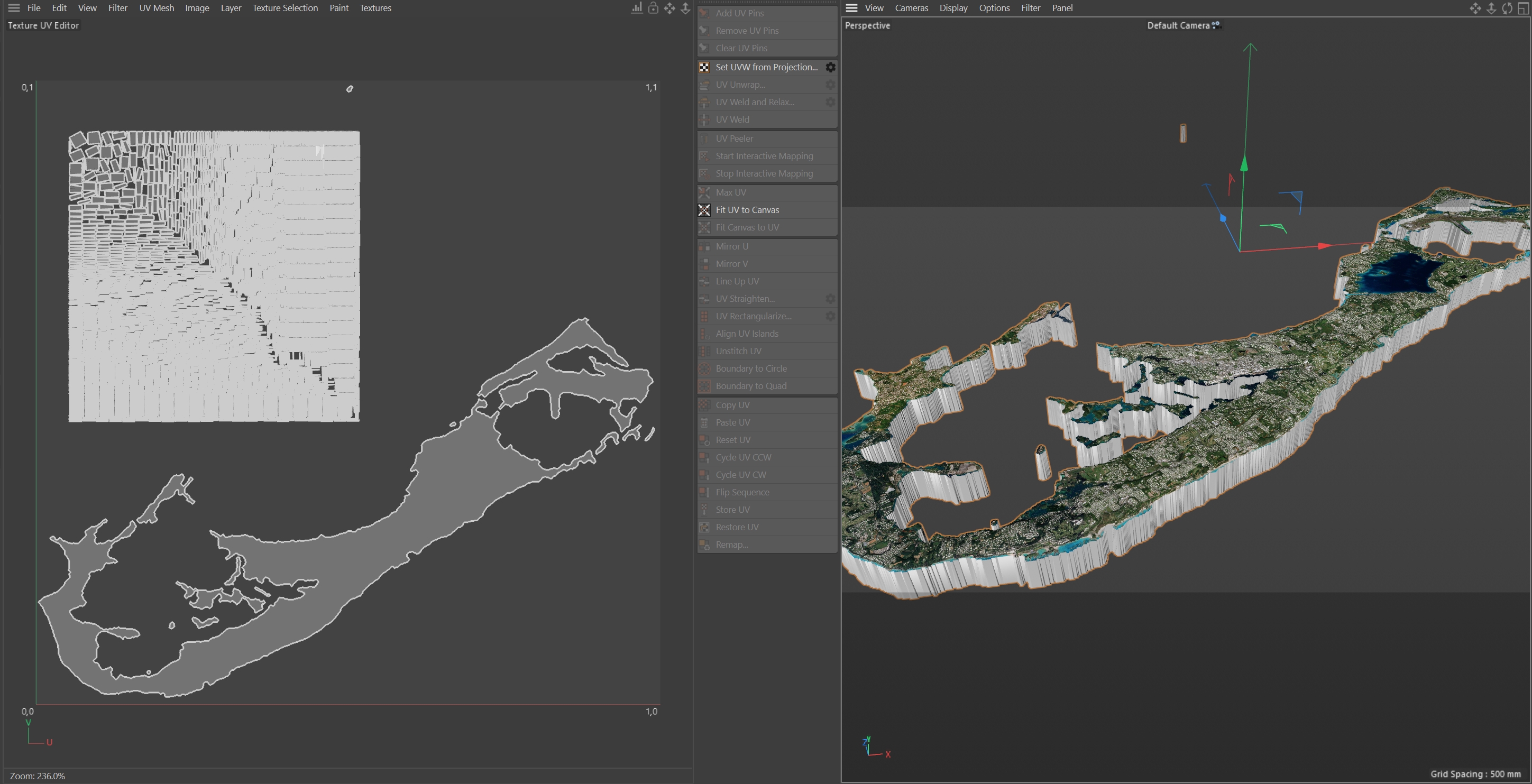1532x784 pixels.
Task: Click the viewport zoom camera icon
Action: click(x=1491, y=8)
